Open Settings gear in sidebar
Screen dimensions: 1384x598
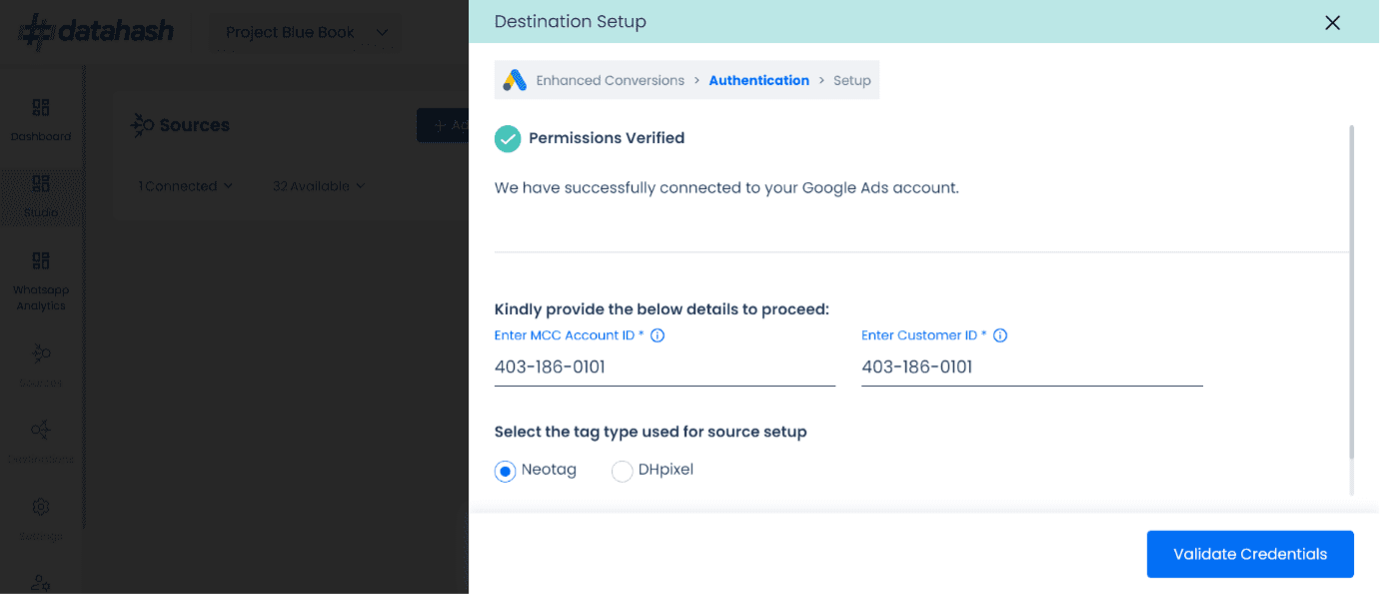41,507
